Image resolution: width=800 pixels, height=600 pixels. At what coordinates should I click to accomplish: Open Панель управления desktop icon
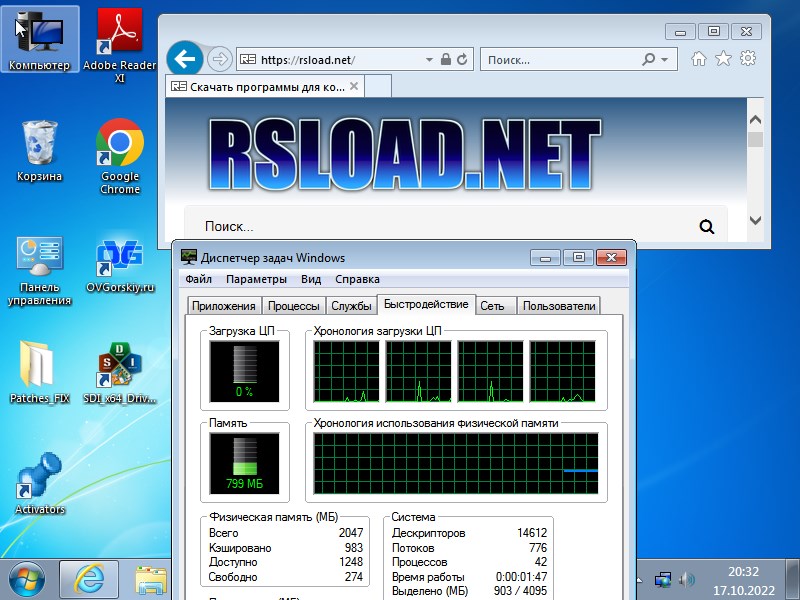pyautogui.click(x=40, y=269)
